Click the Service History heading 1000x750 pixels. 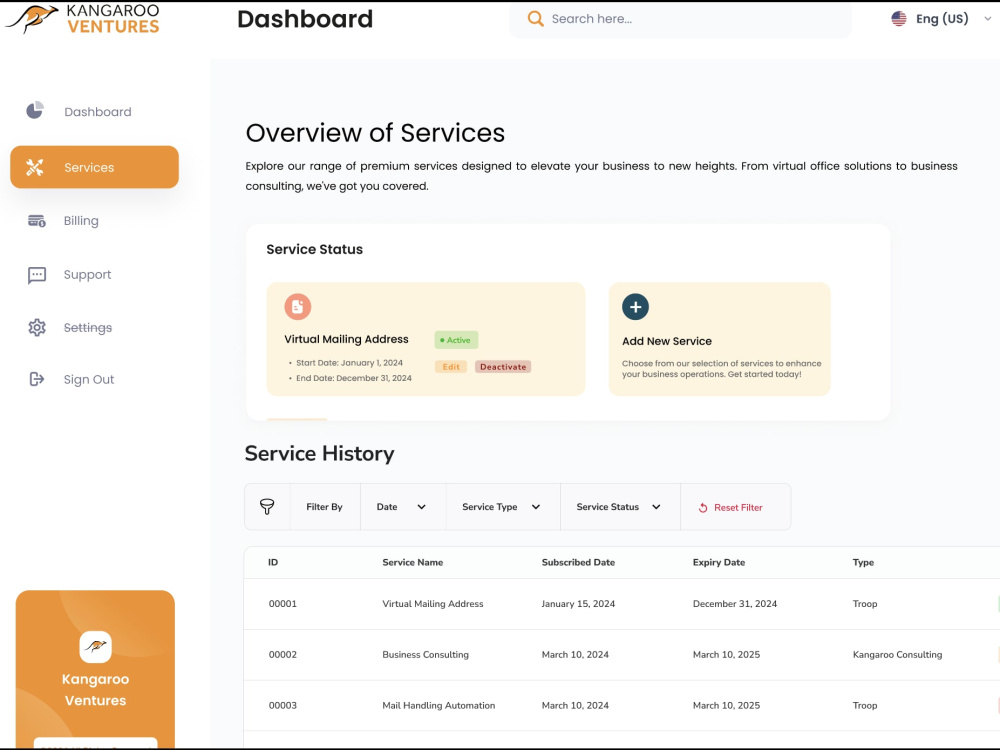click(320, 453)
